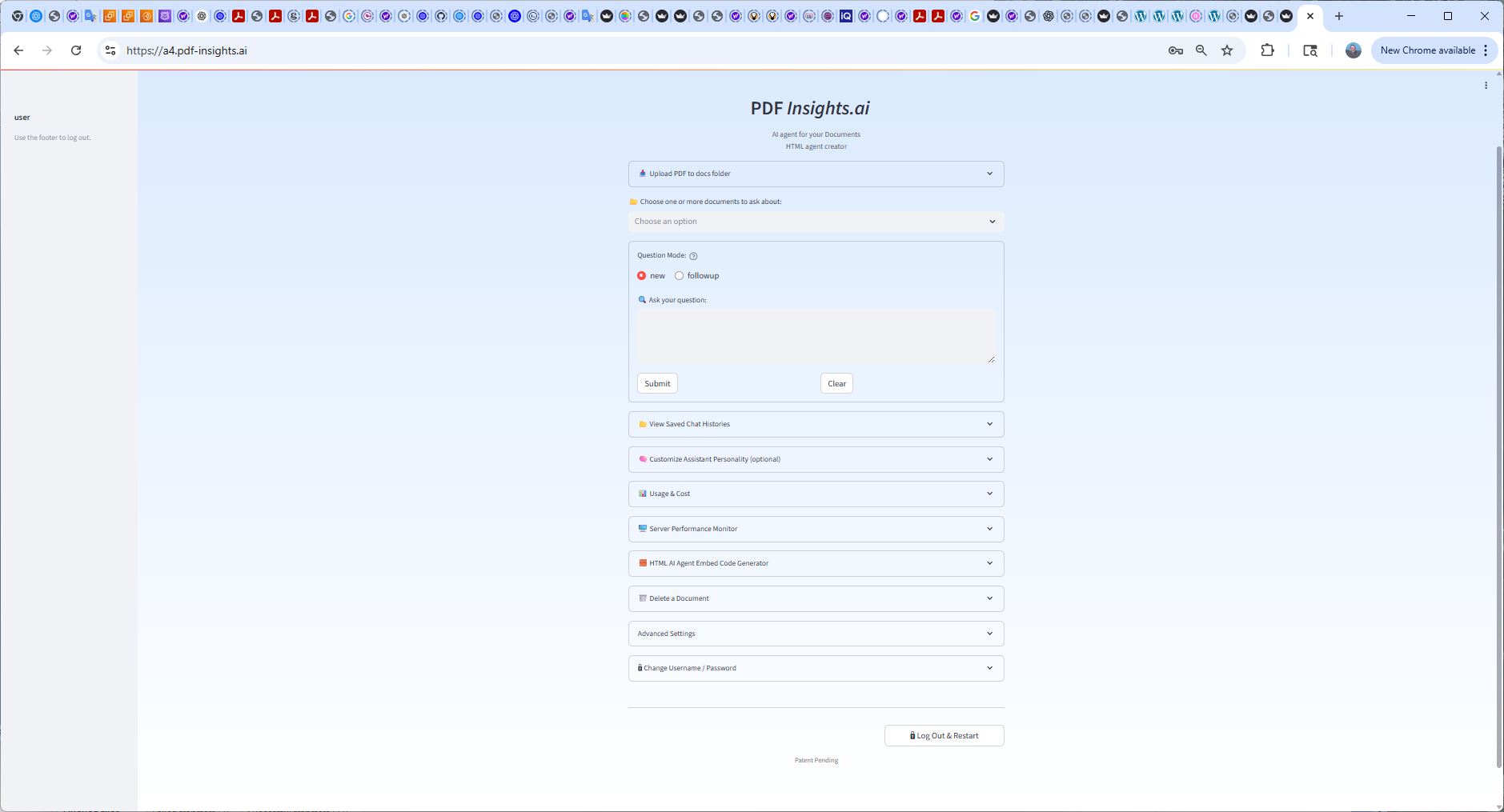Select the "new" question mode radio
Image resolution: width=1504 pixels, height=812 pixels.
641,276
